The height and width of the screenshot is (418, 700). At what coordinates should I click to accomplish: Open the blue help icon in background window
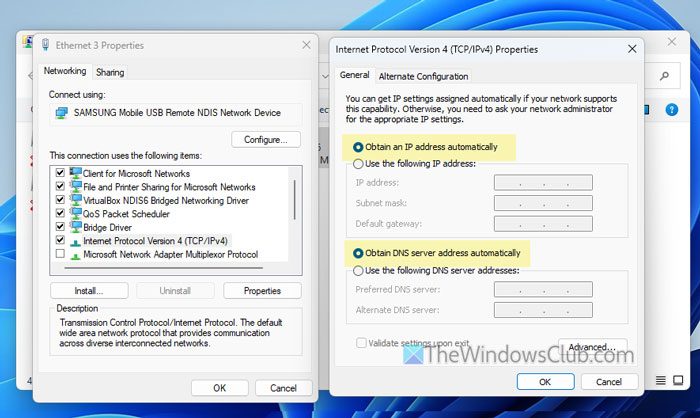(x=671, y=109)
